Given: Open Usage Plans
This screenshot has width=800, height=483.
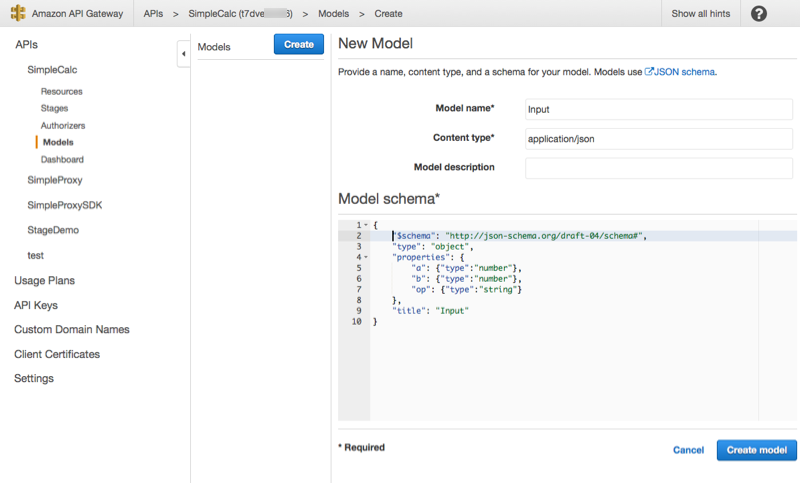Looking at the screenshot, I should coord(44,281).
